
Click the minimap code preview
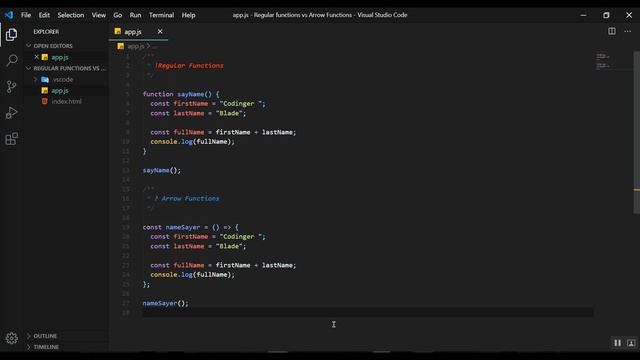pyautogui.click(x=604, y=61)
